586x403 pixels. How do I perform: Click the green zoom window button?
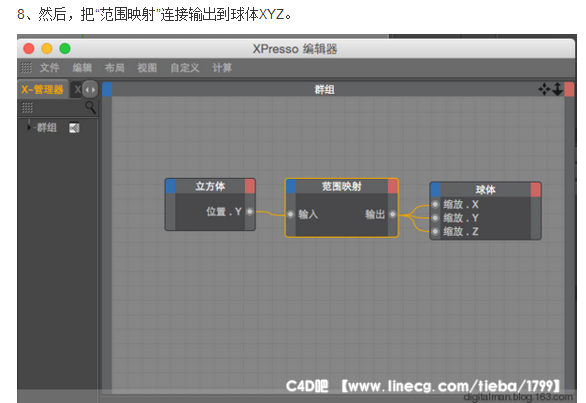[65, 49]
